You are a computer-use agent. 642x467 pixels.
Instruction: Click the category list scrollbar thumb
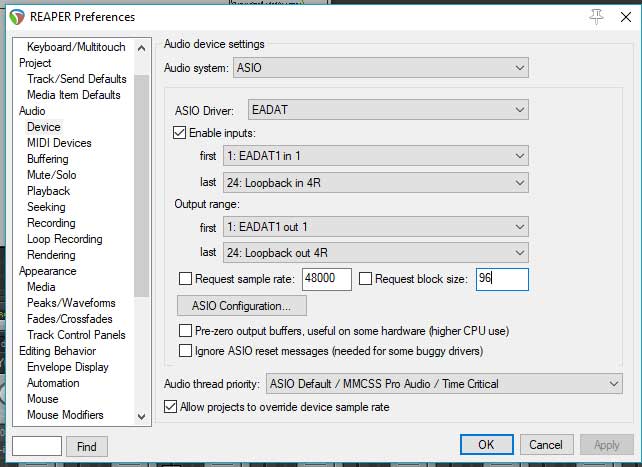click(x=141, y=186)
